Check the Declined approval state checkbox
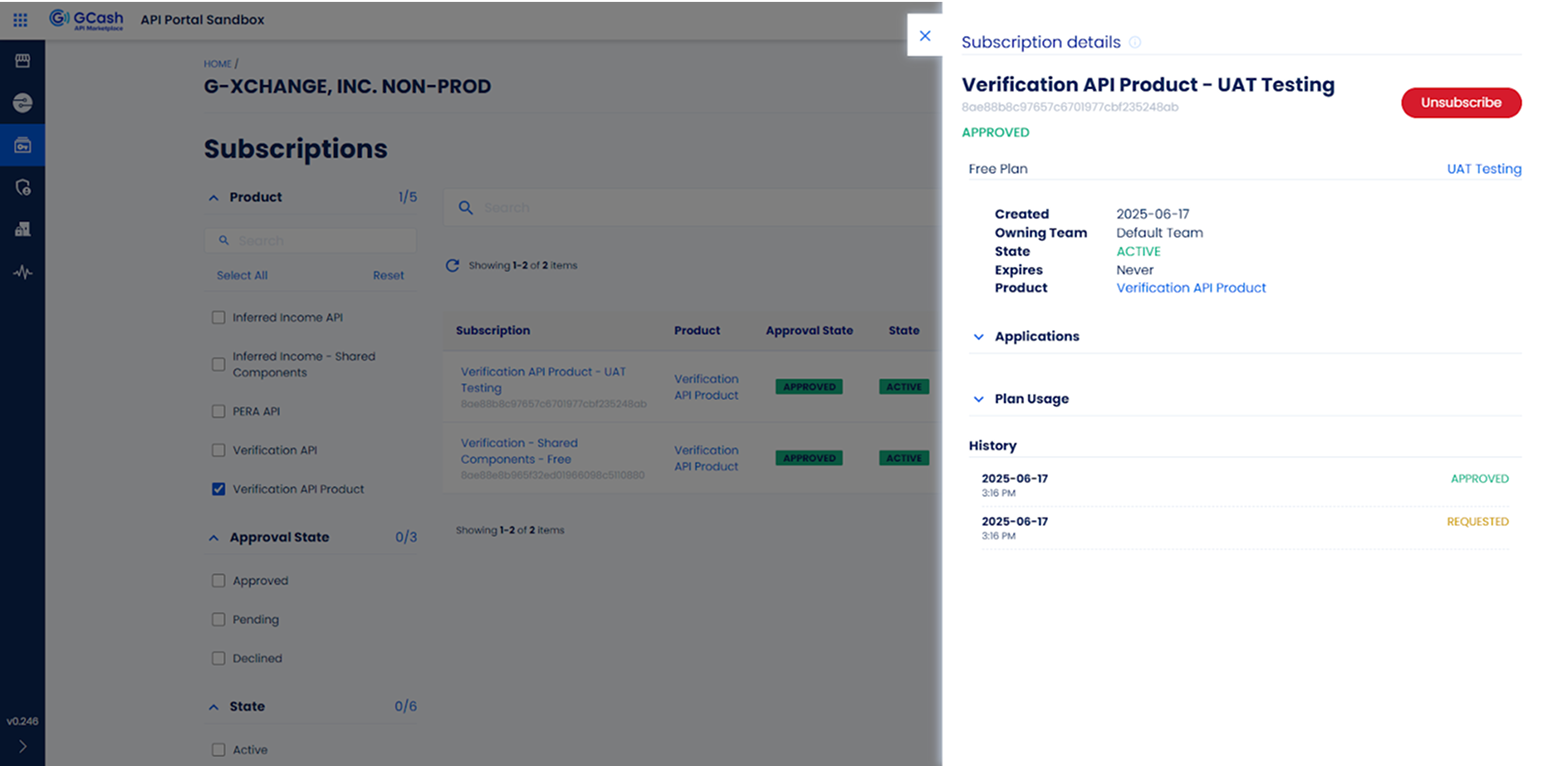The image size is (1552, 766). [218, 659]
